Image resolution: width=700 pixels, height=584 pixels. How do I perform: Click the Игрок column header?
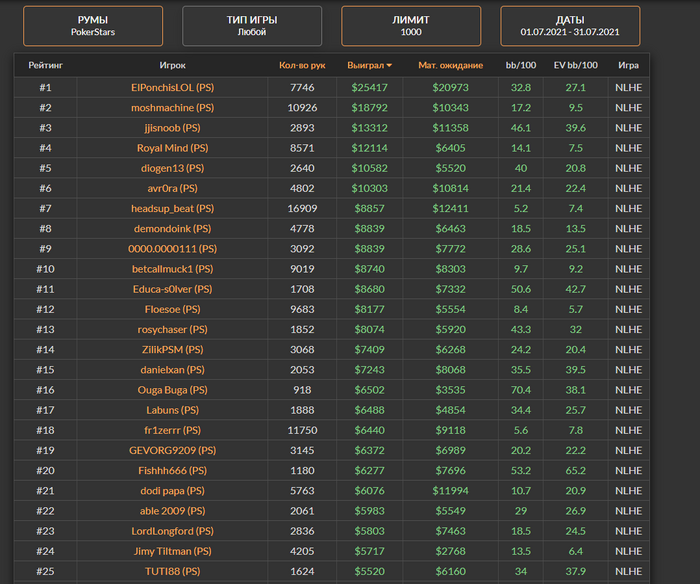tap(172, 65)
